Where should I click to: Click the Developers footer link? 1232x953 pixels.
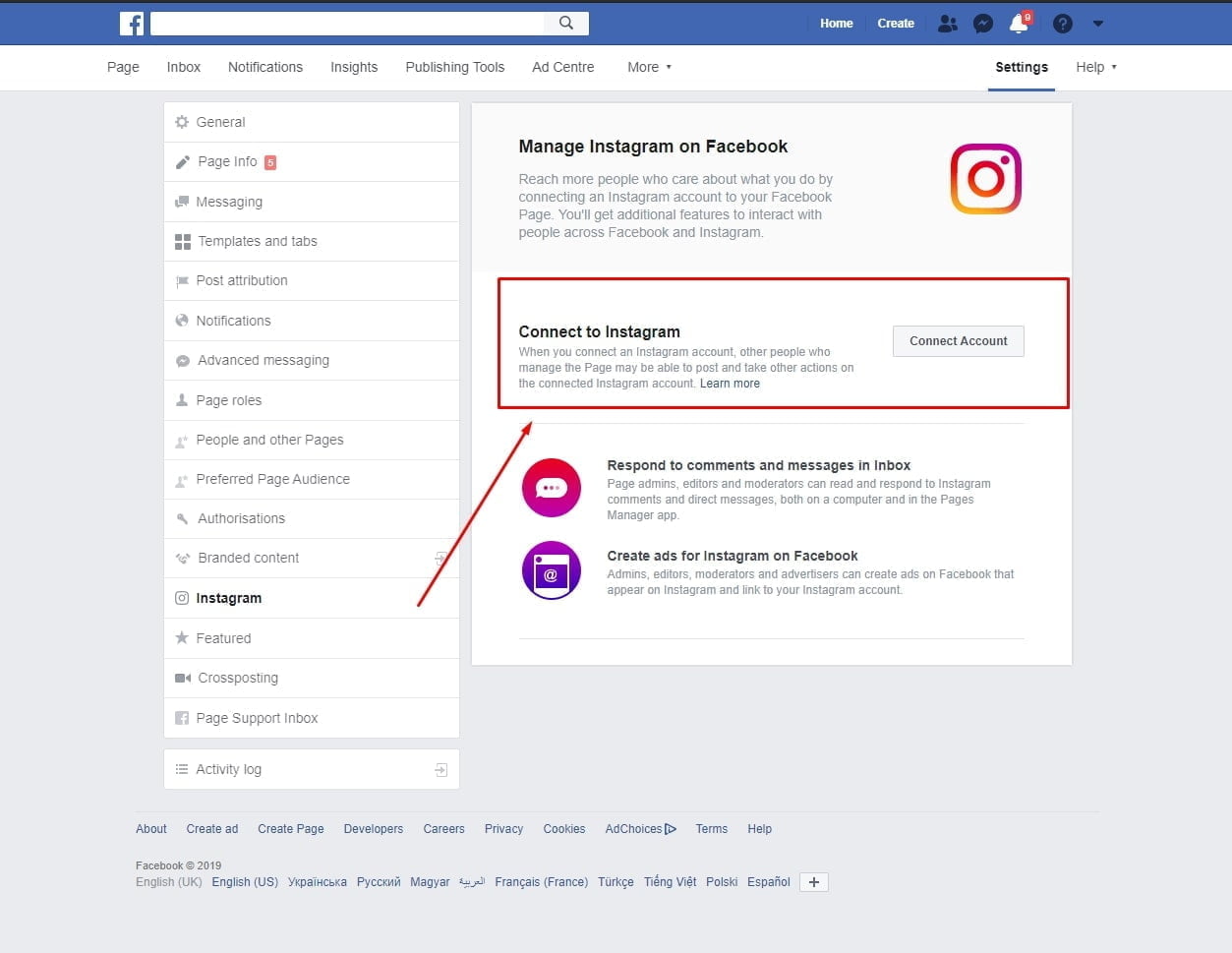(374, 829)
